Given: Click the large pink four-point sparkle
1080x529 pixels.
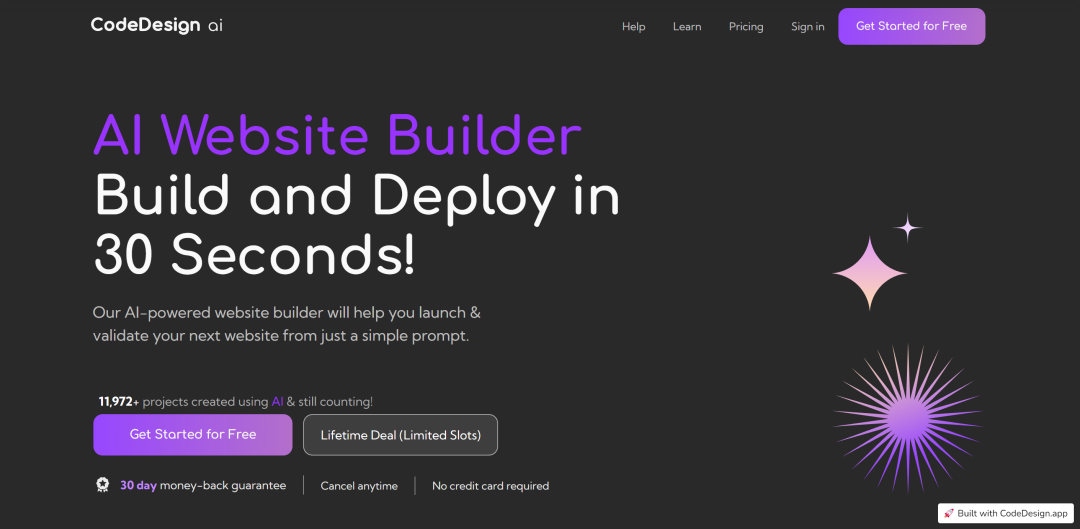Looking at the screenshot, I should (870, 273).
